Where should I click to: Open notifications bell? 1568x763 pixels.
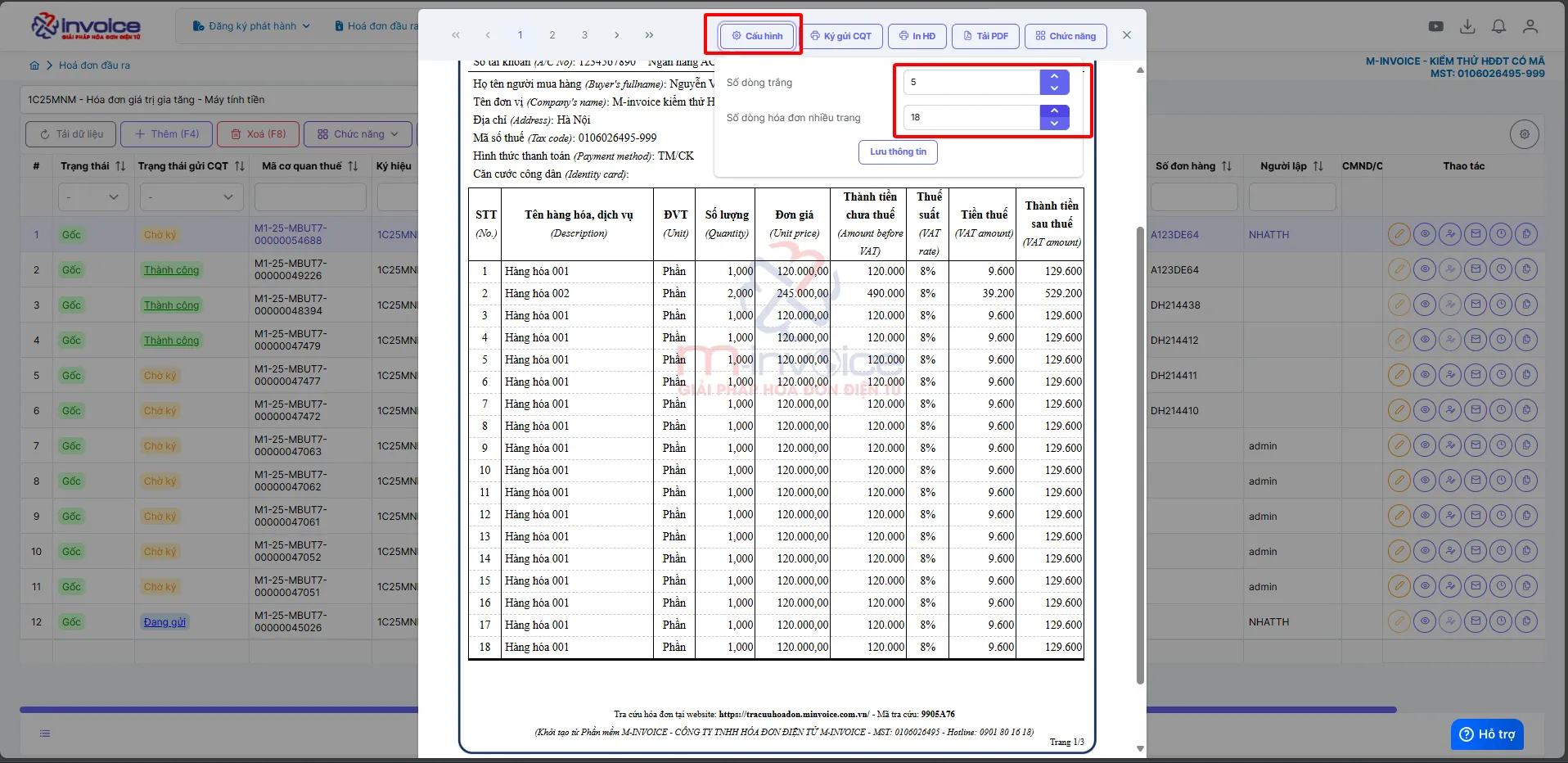(1498, 26)
